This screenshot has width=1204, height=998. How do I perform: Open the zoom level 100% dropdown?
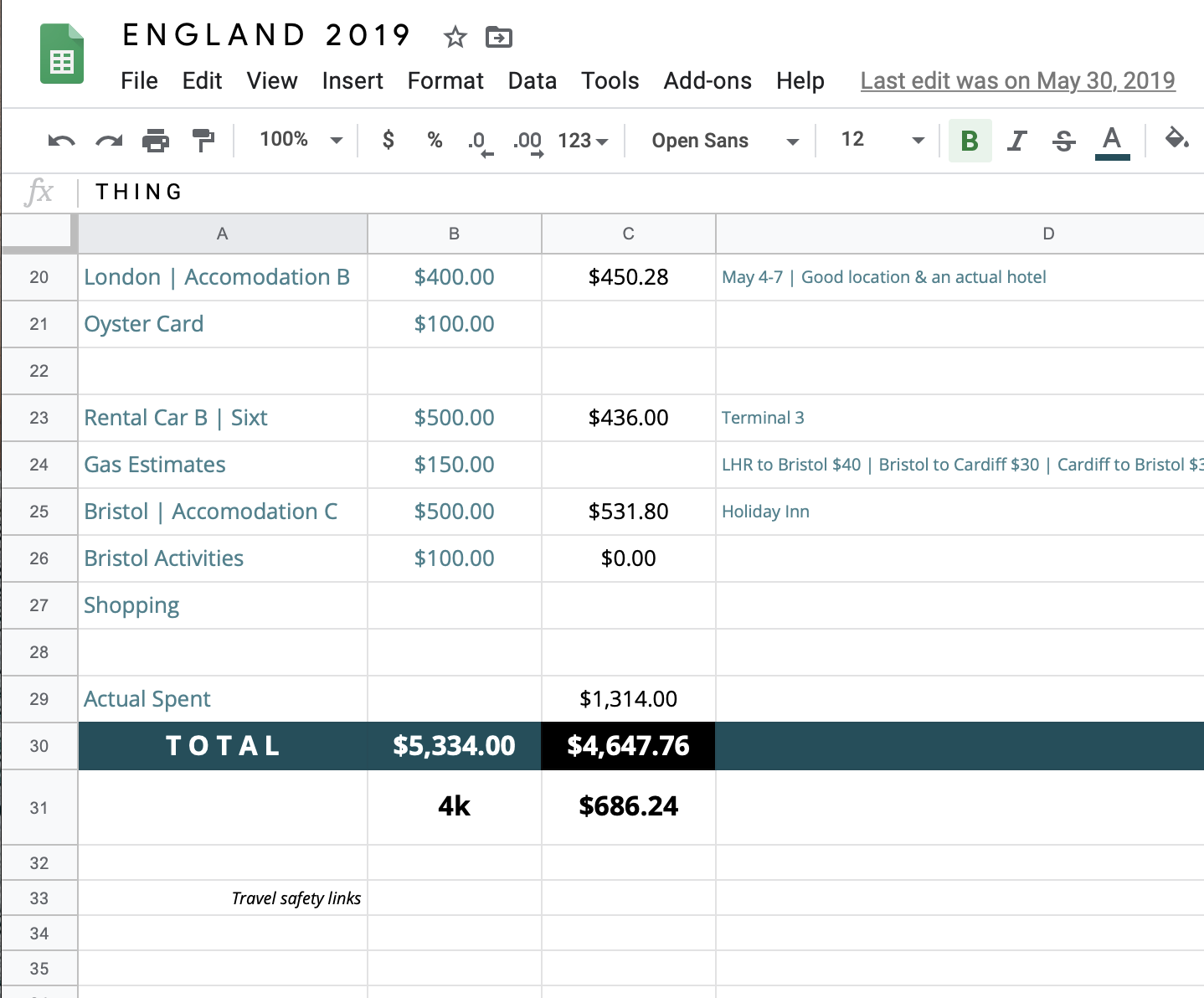click(297, 139)
